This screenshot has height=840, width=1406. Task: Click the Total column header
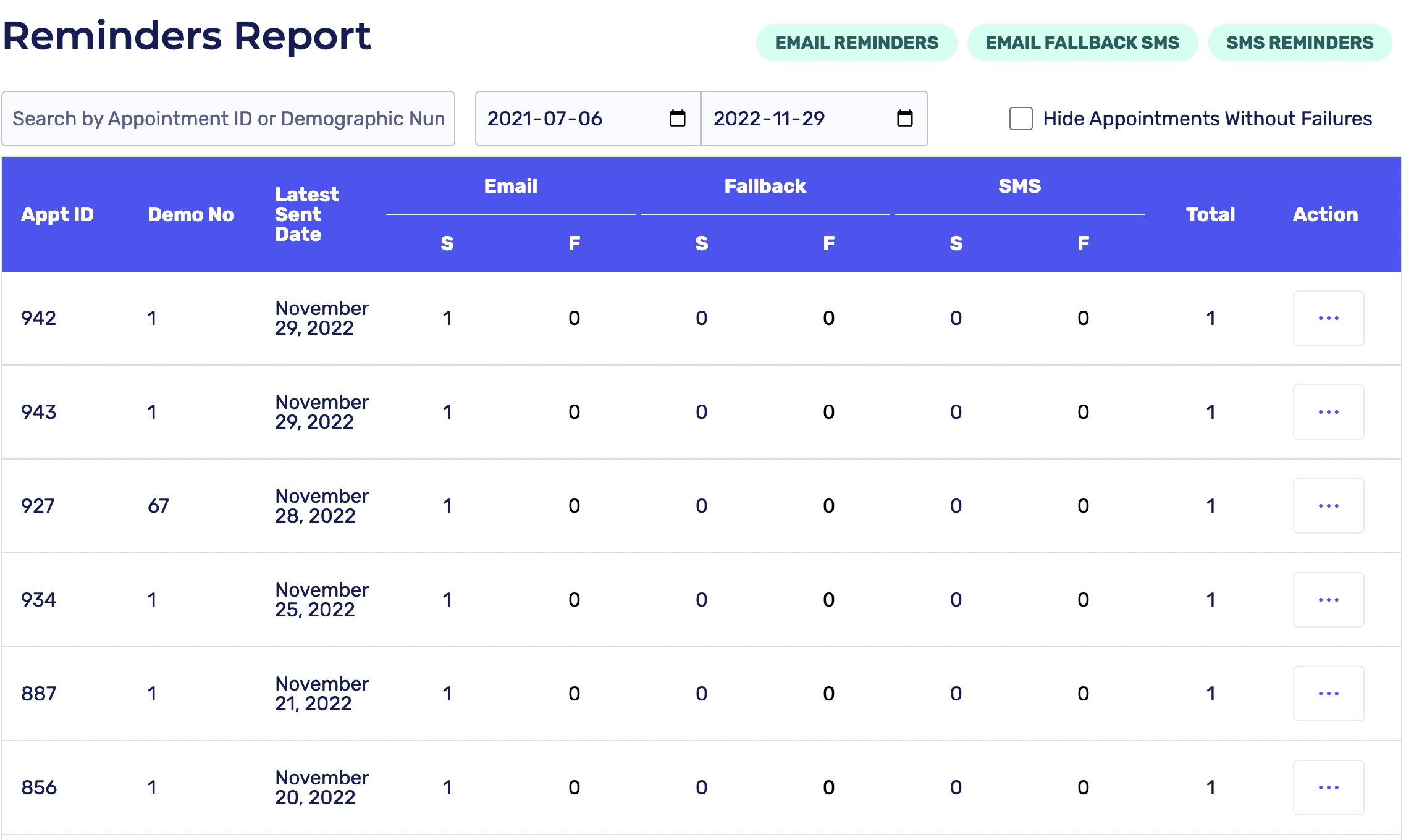pyautogui.click(x=1210, y=214)
